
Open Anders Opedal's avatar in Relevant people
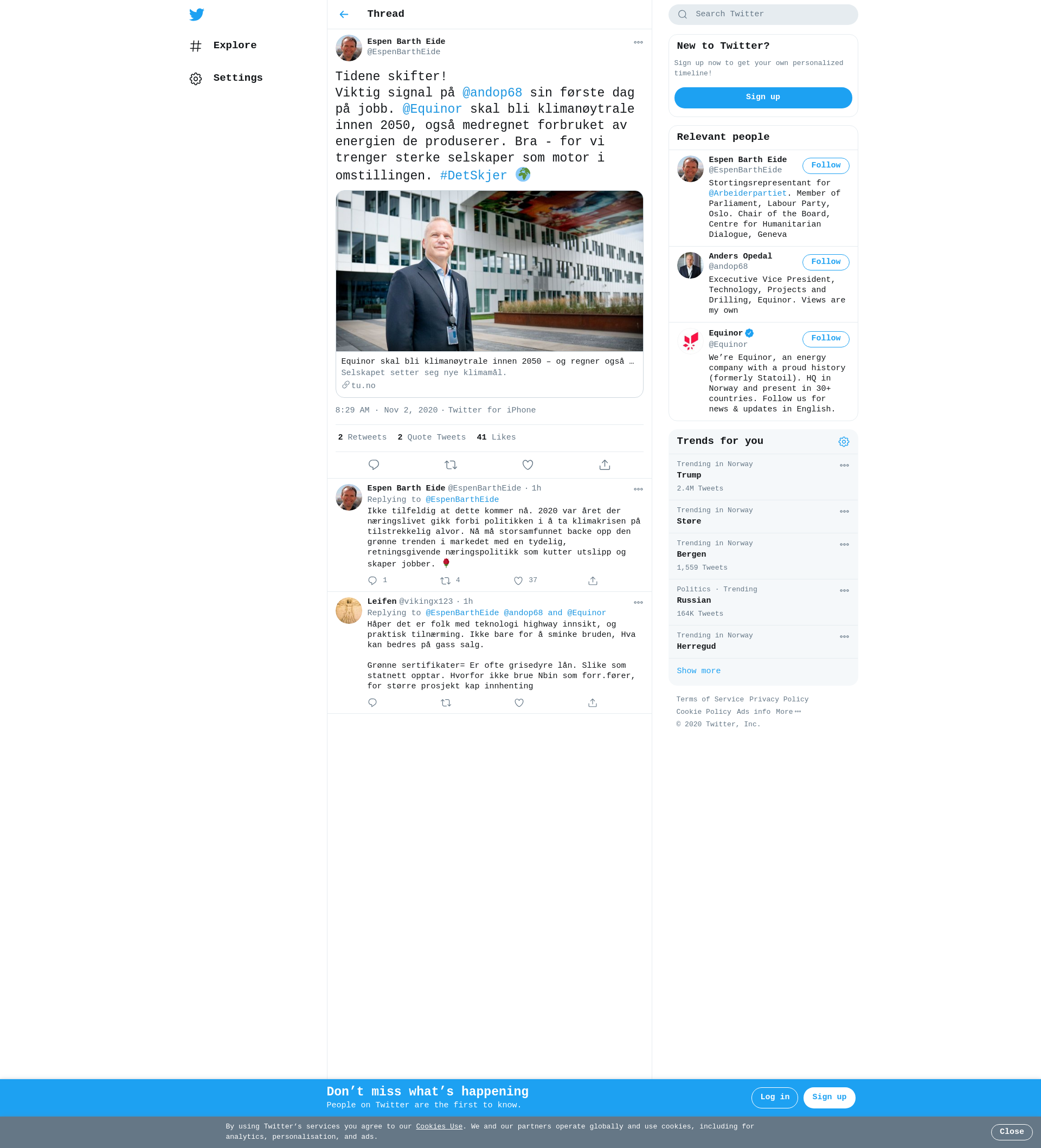pyautogui.click(x=690, y=266)
